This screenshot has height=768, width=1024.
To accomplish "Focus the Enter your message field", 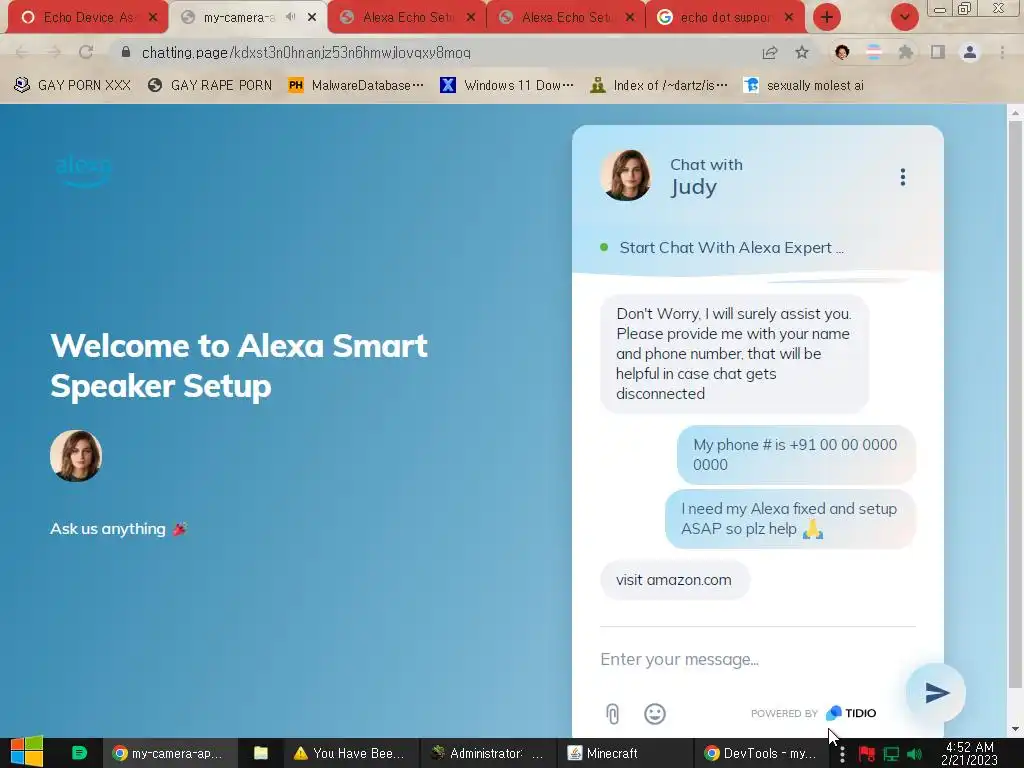I will tap(758, 659).
